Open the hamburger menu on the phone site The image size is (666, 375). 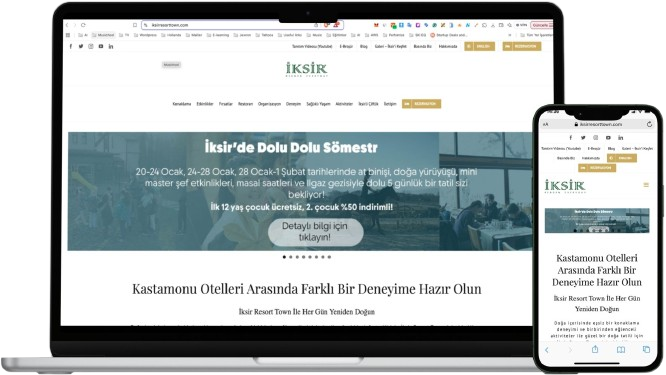click(x=646, y=185)
